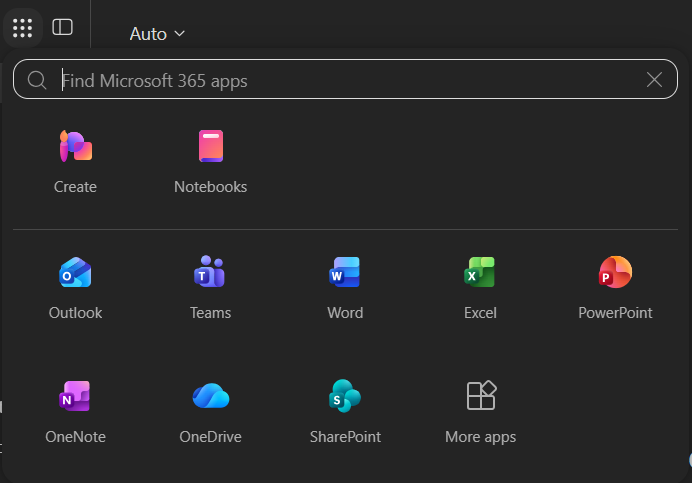692x483 pixels.
Task: Toggle the sidebar panel icon
Action: (x=62, y=27)
